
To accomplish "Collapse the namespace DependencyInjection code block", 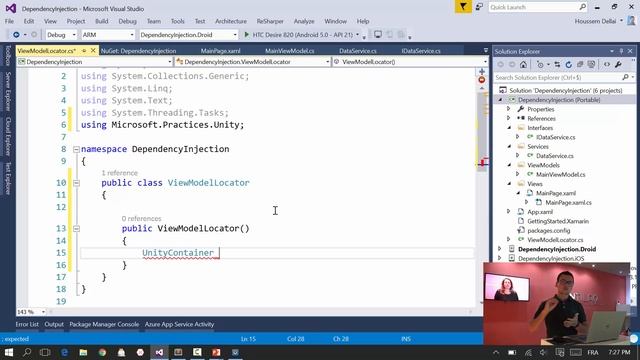I will (x=76, y=149).
